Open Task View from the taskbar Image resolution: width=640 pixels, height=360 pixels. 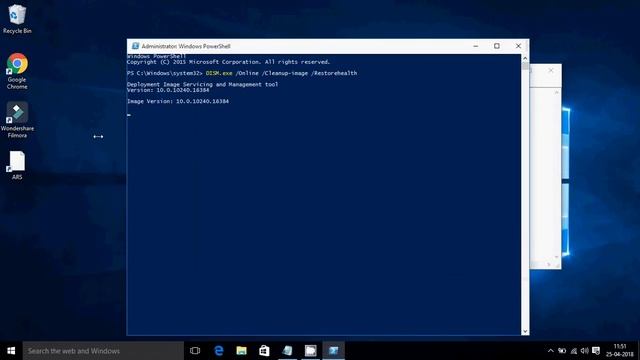[195, 351]
